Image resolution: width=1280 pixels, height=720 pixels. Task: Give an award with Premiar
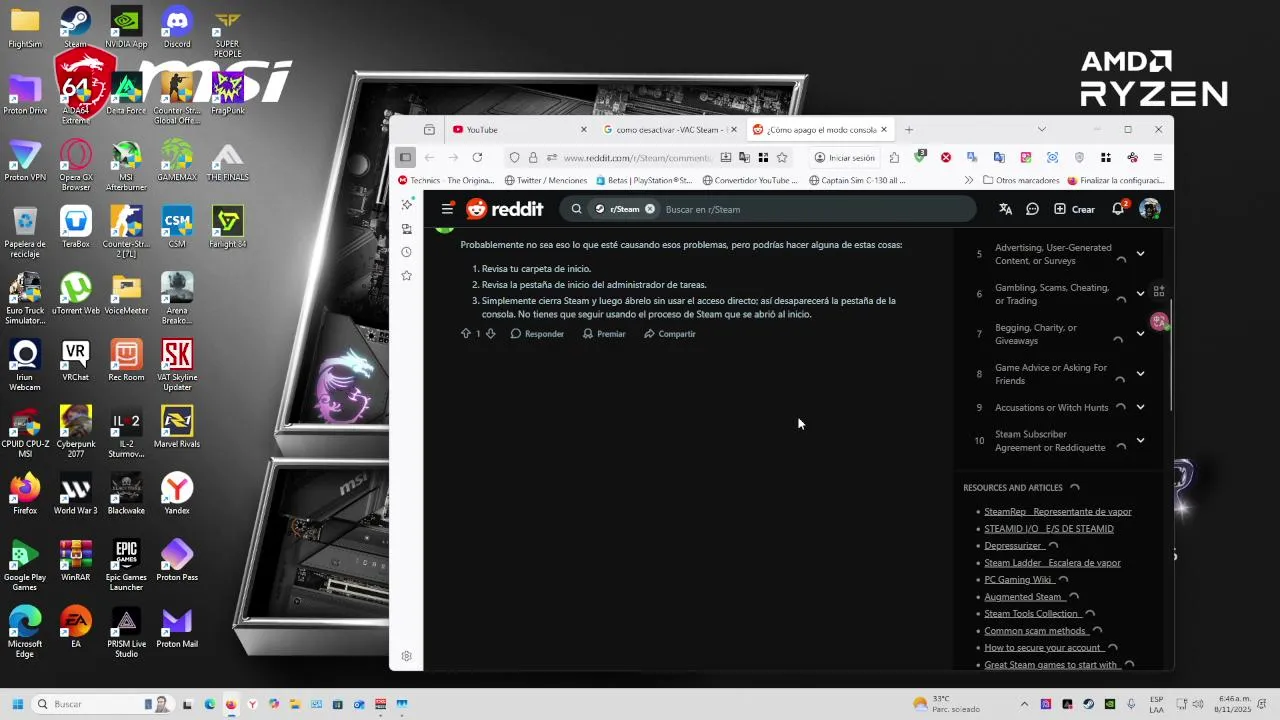(604, 334)
